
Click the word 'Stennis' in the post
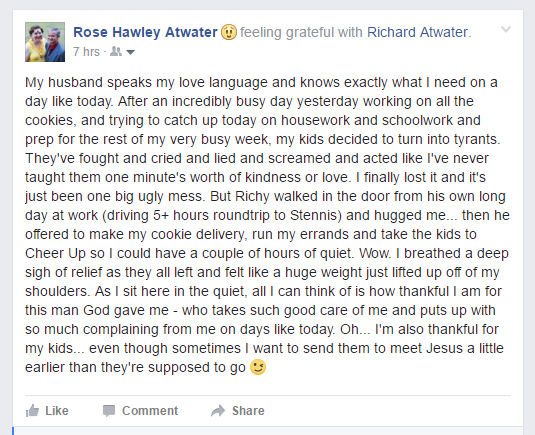[314, 215]
